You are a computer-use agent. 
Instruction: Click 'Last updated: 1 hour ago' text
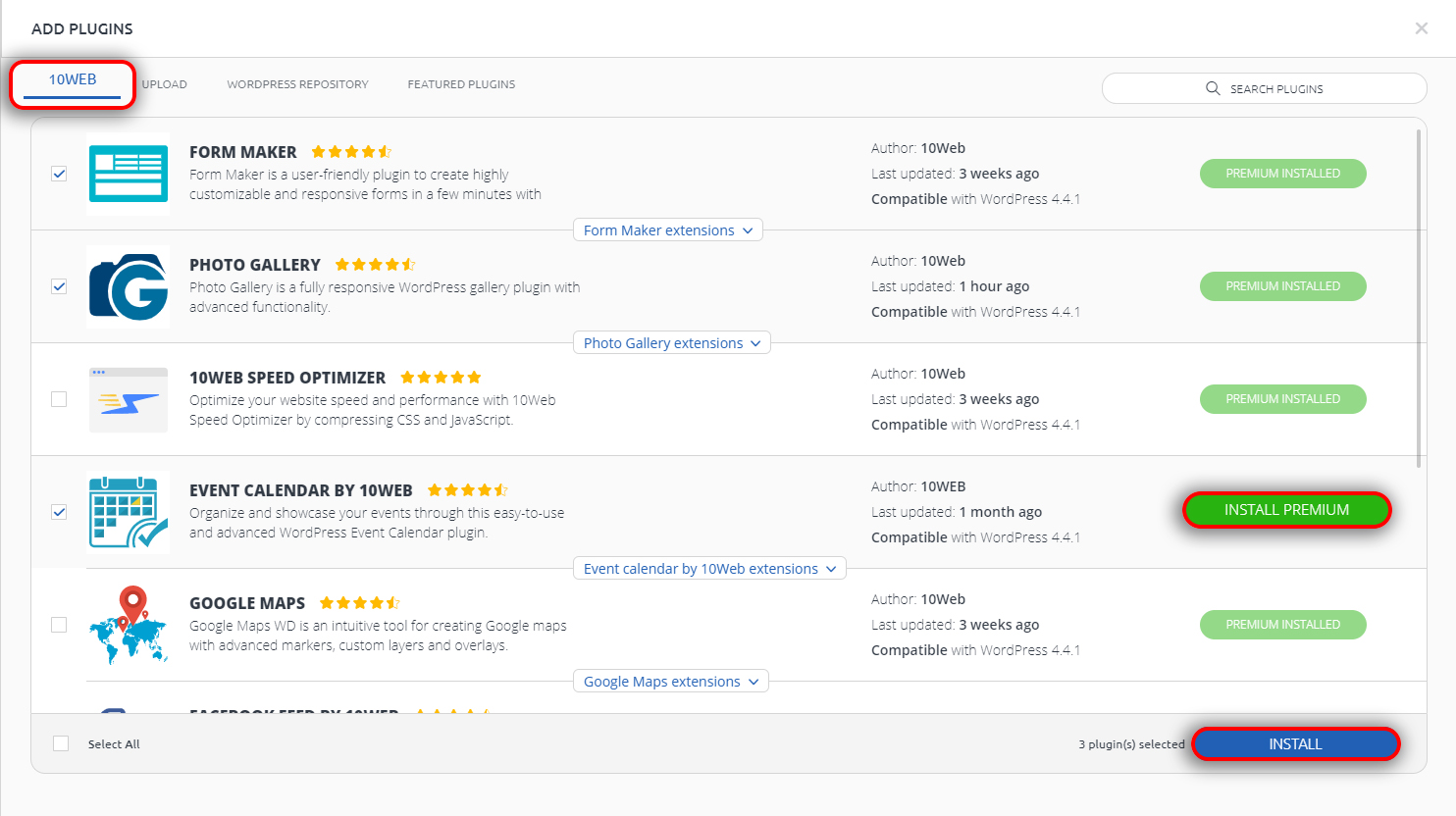pyautogui.click(x=950, y=286)
